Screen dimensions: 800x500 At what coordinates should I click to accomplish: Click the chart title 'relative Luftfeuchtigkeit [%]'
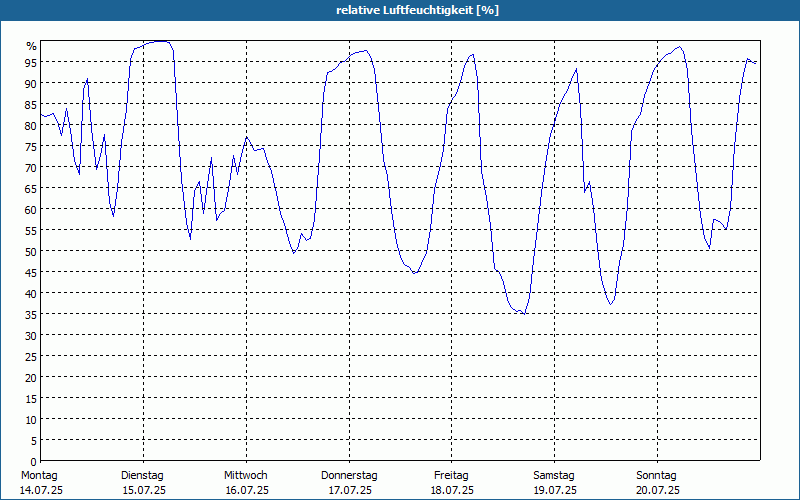click(417, 10)
